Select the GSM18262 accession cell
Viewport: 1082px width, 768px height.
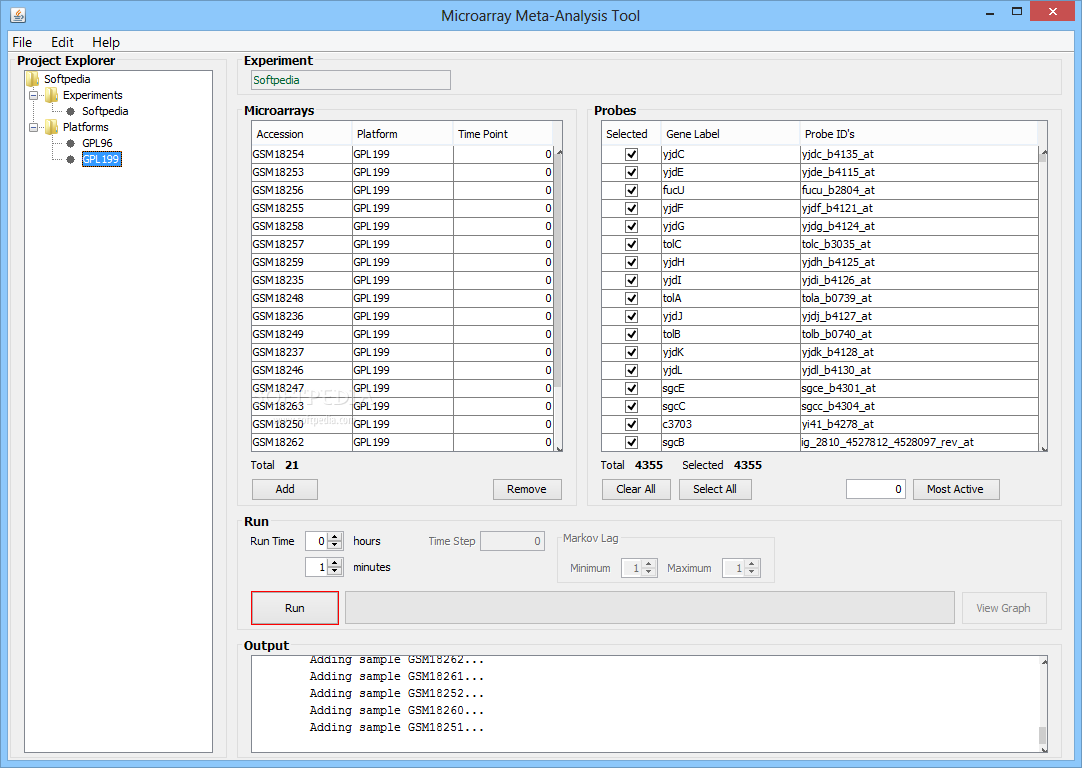[x=302, y=442]
